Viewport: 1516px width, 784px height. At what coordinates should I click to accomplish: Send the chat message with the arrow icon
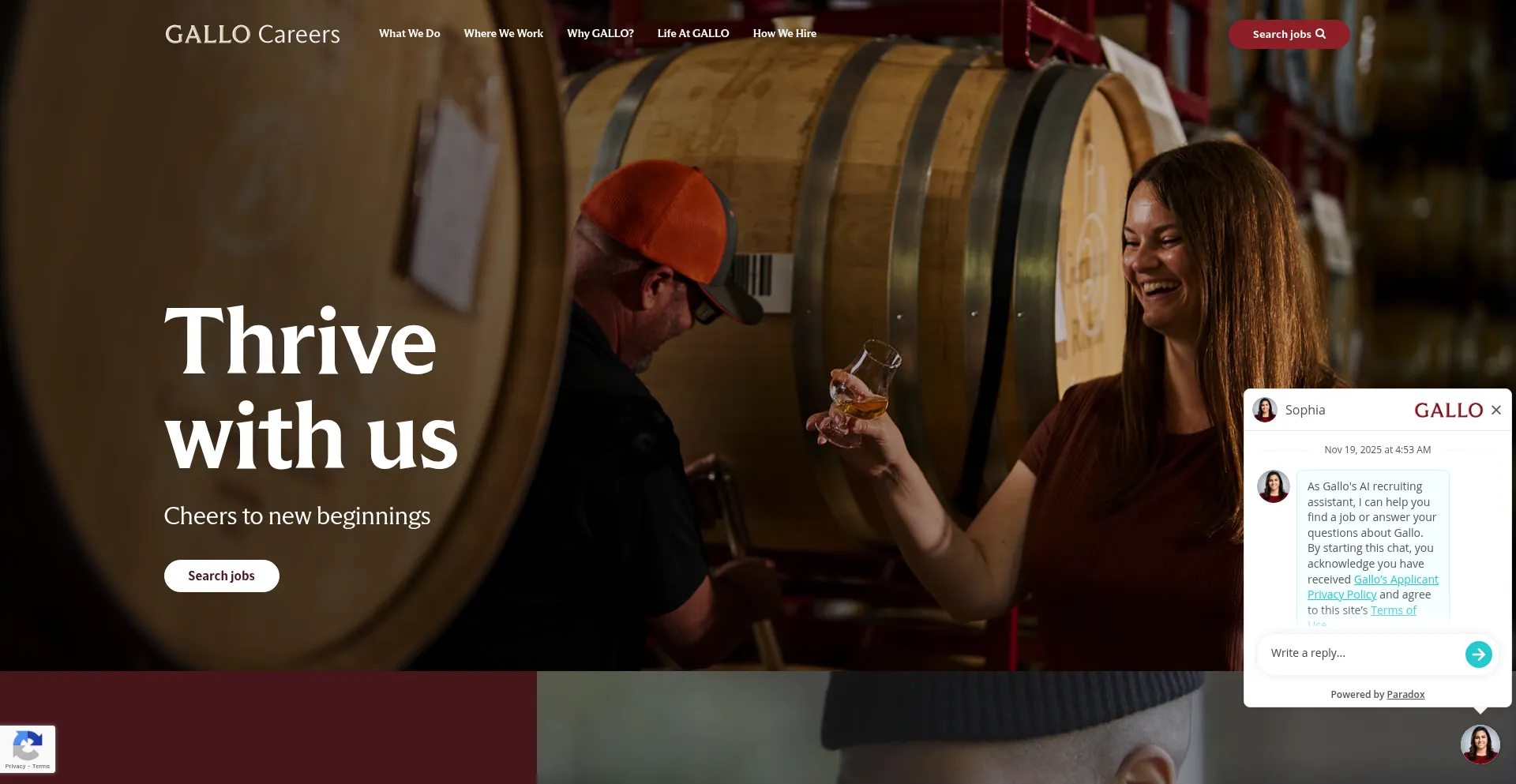click(1478, 654)
